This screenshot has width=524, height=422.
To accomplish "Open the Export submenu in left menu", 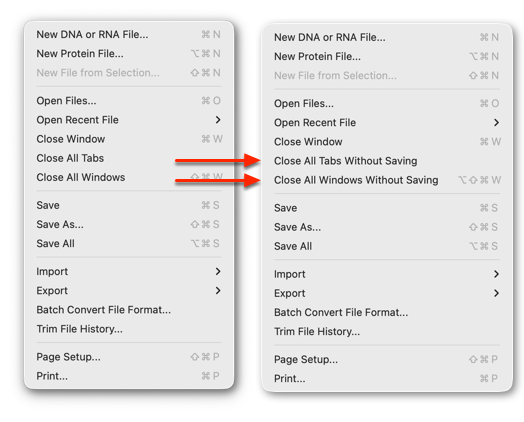I will pyautogui.click(x=129, y=291).
